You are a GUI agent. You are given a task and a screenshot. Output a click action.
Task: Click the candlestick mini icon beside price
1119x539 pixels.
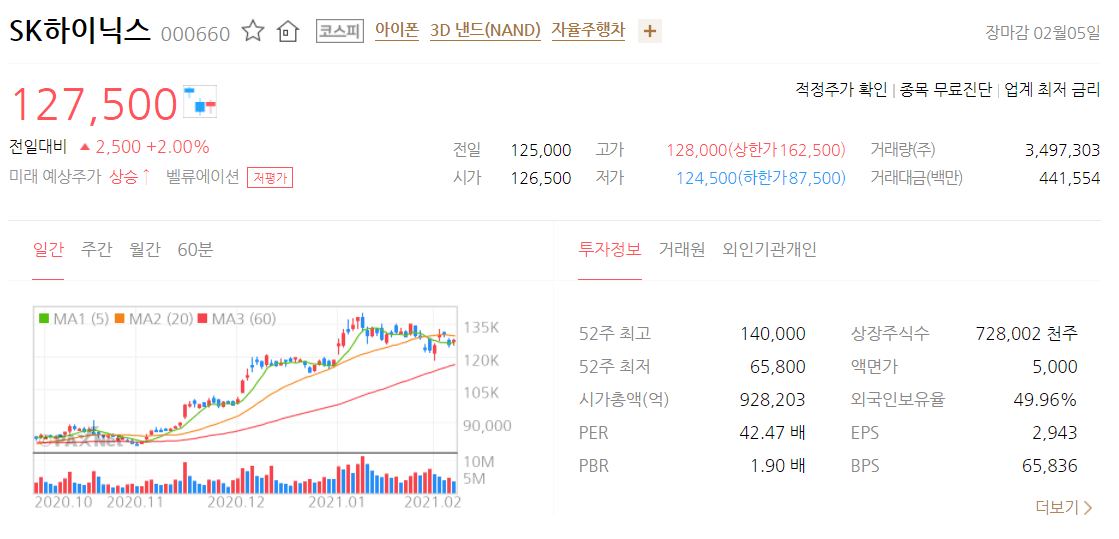click(201, 101)
